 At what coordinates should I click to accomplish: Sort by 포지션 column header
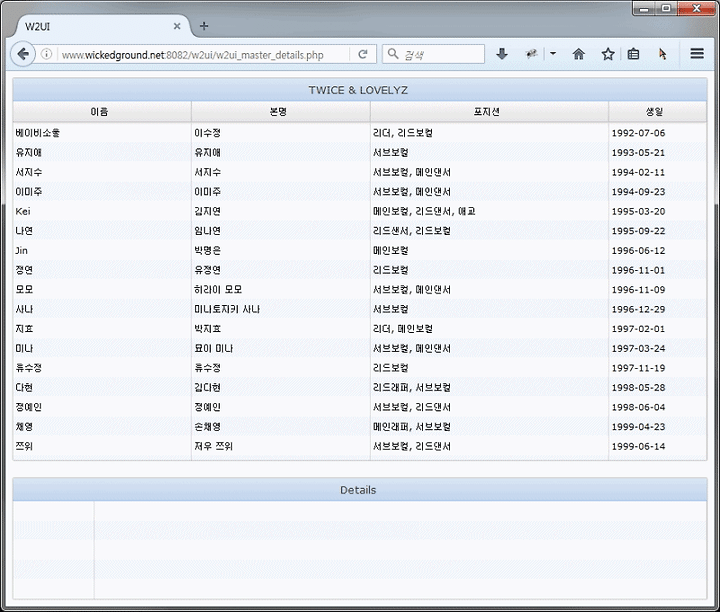(x=489, y=112)
